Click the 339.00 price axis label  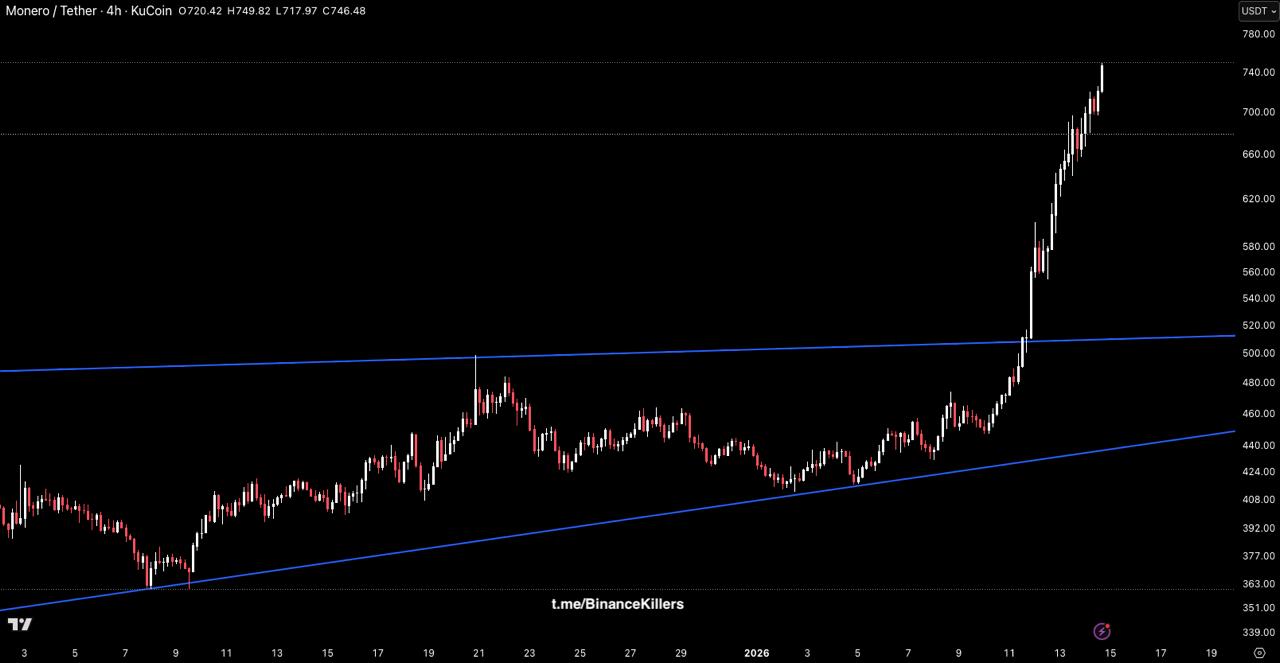[x=1258, y=632]
